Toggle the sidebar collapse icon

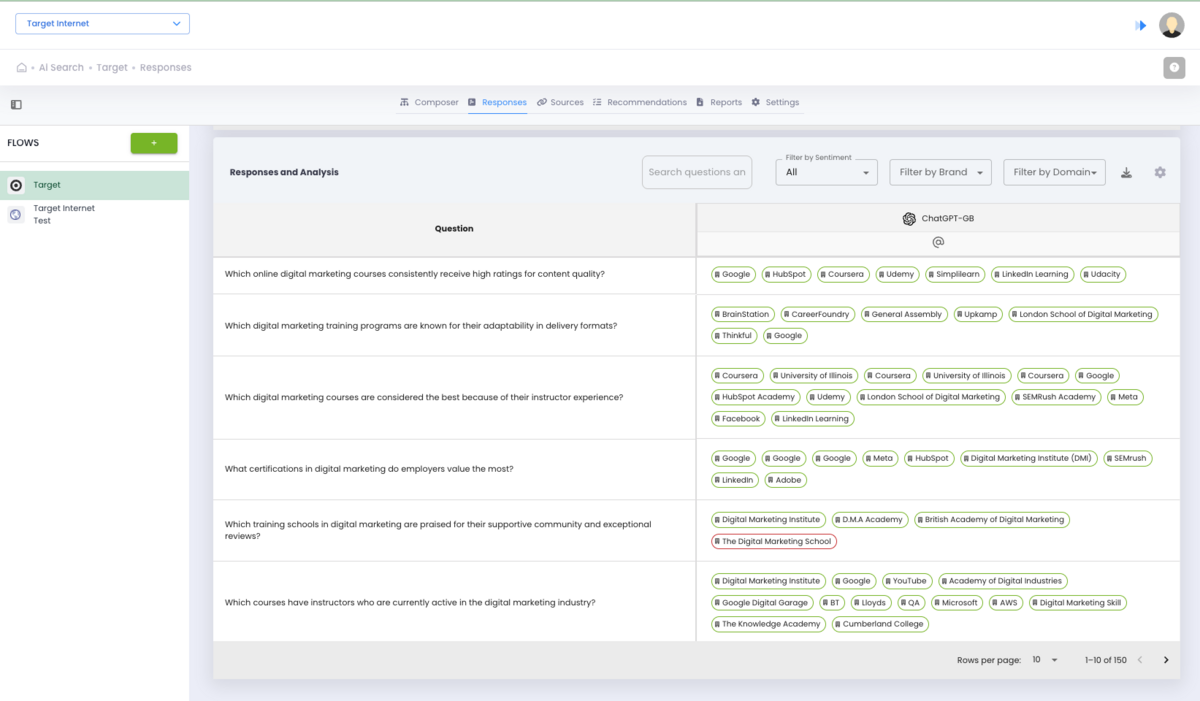tap(16, 104)
